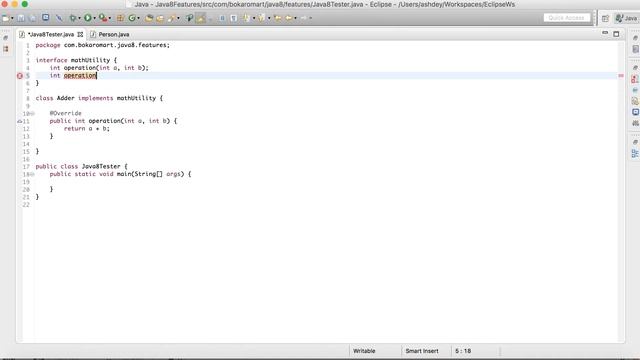Expand the Run configurations dropdown arrow
This screenshot has height=360, width=640.
(94, 18)
